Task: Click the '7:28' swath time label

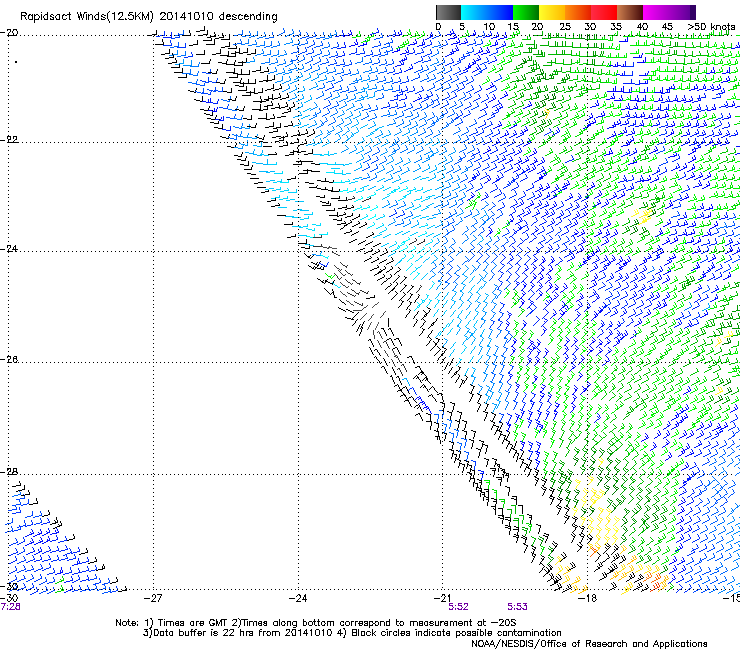Action: pyautogui.click(x=10, y=607)
